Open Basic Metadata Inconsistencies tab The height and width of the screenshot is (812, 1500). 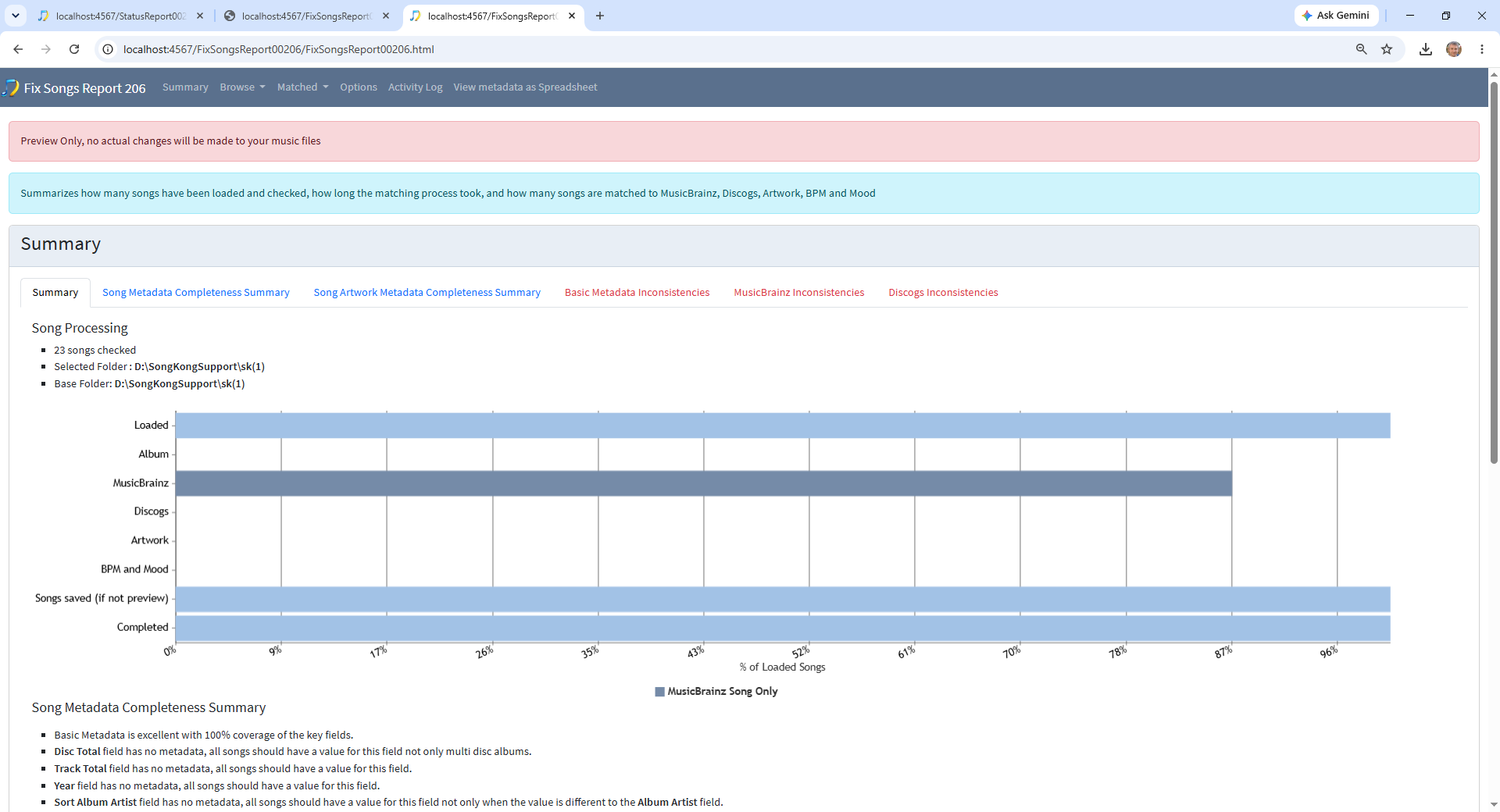coord(637,293)
